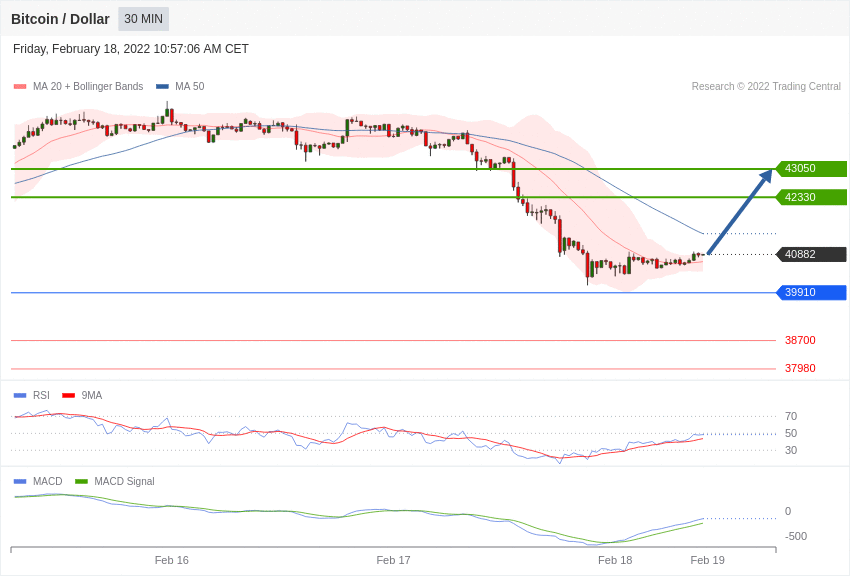Click the 38700 support level value

(800, 340)
